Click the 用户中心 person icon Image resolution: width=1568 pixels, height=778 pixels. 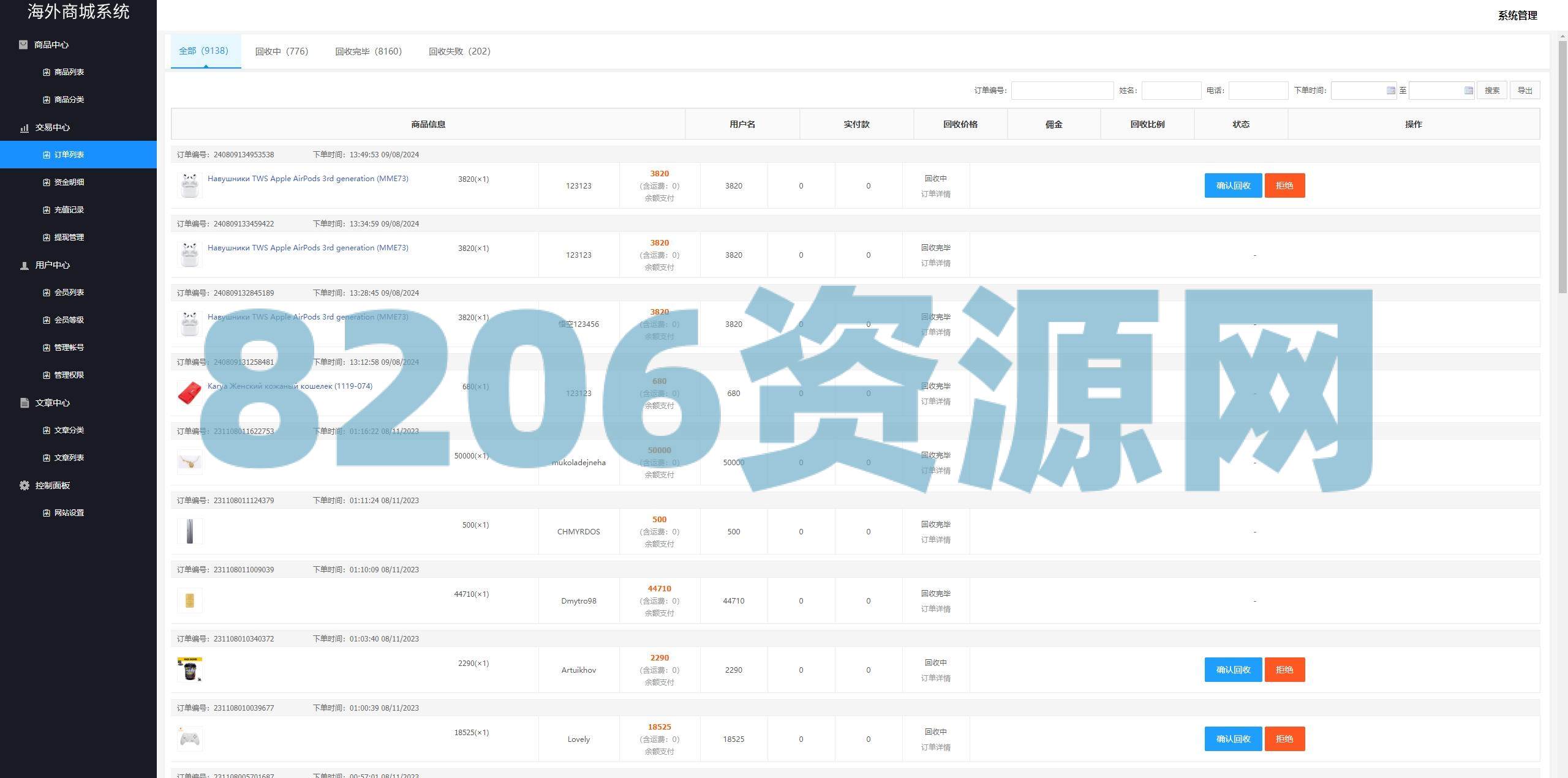tap(24, 266)
